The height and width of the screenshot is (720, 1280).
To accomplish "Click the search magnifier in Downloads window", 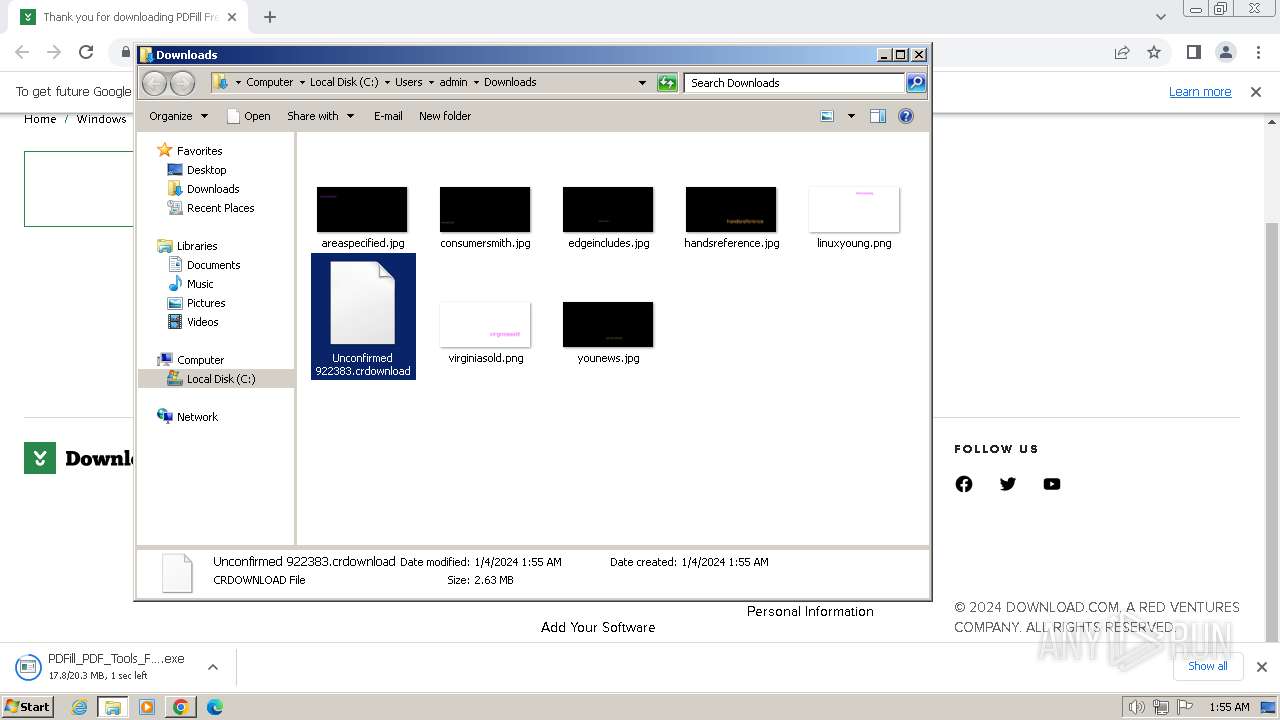I will [916, 83].
